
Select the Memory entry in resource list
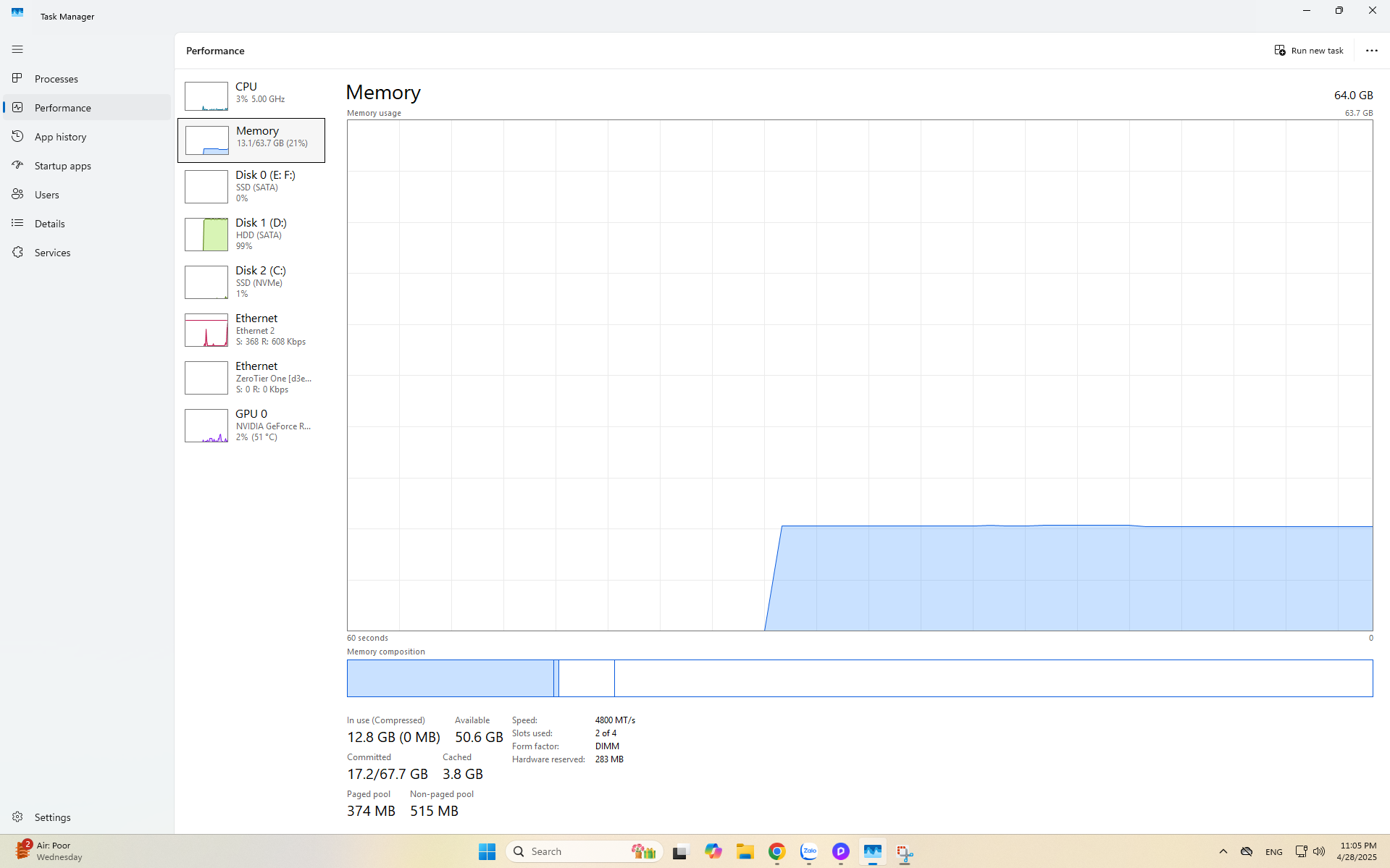pos(251,140)
